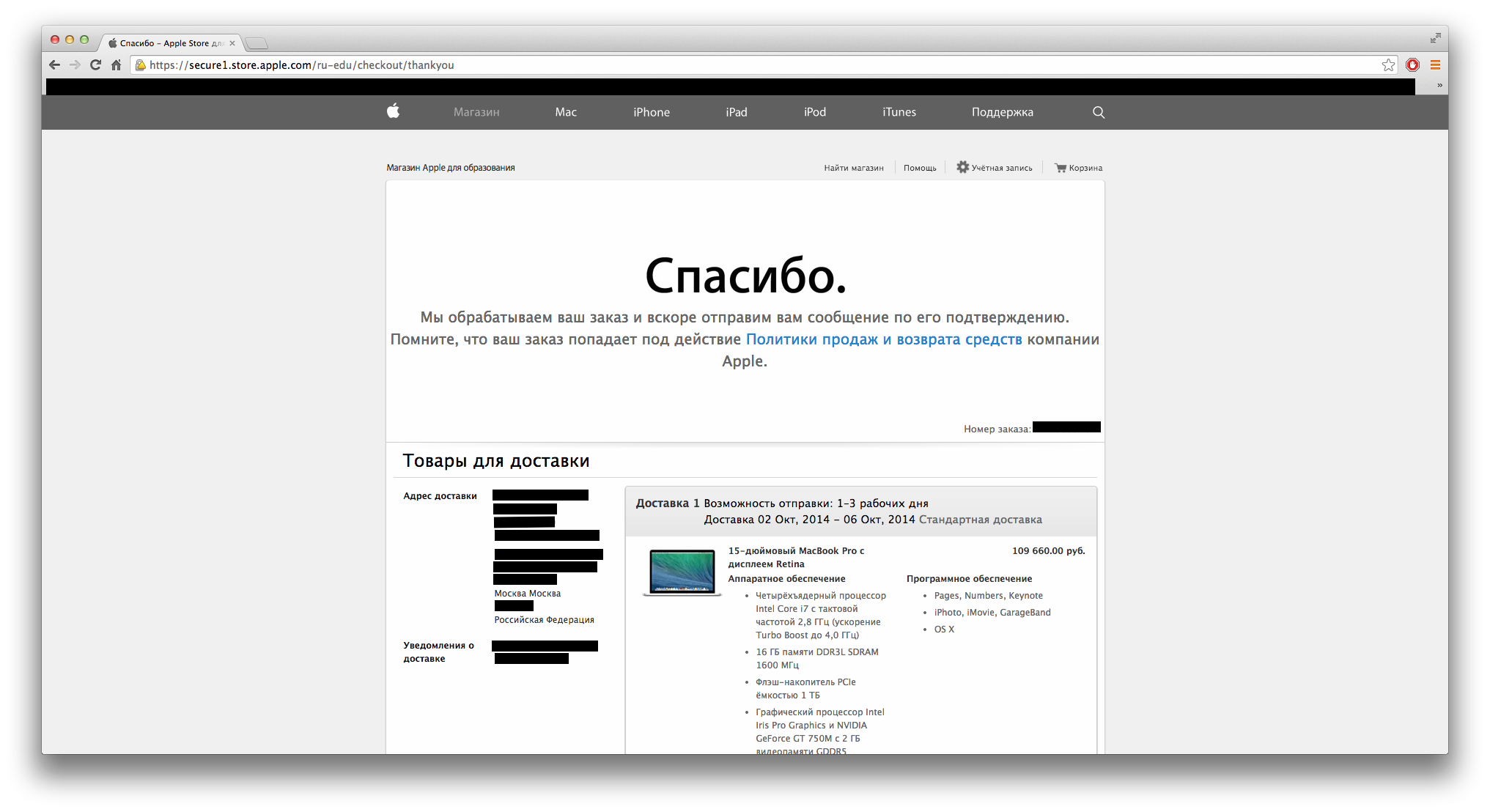This screenshot has width=1490, height=812.
Task: Open the Поддержка nav item
Action: [x=1003, y=112]
